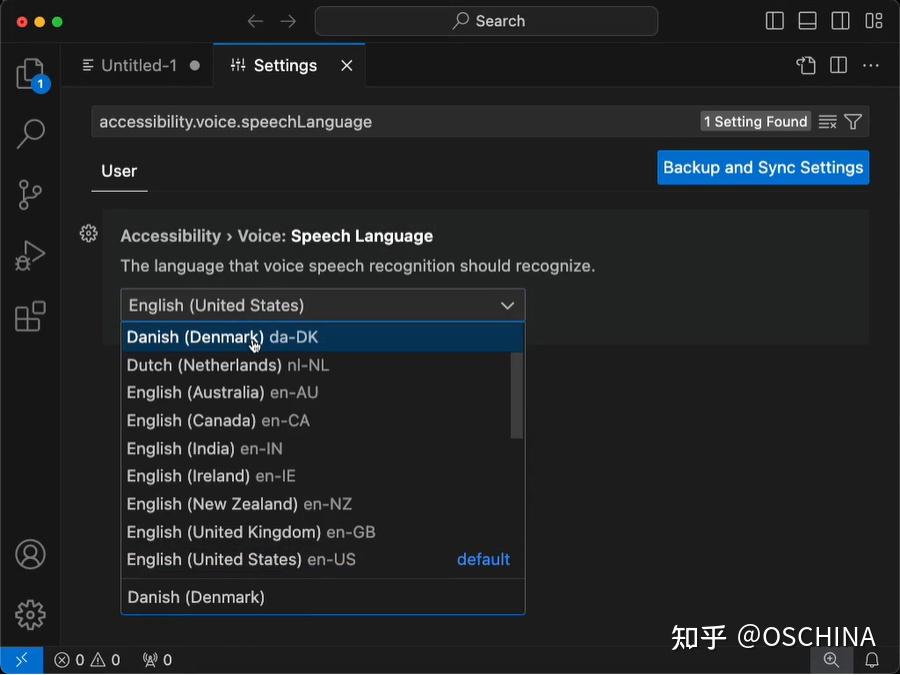
Task: Open the Explorer view in the Activity Bar
Action: pos(29,74)
